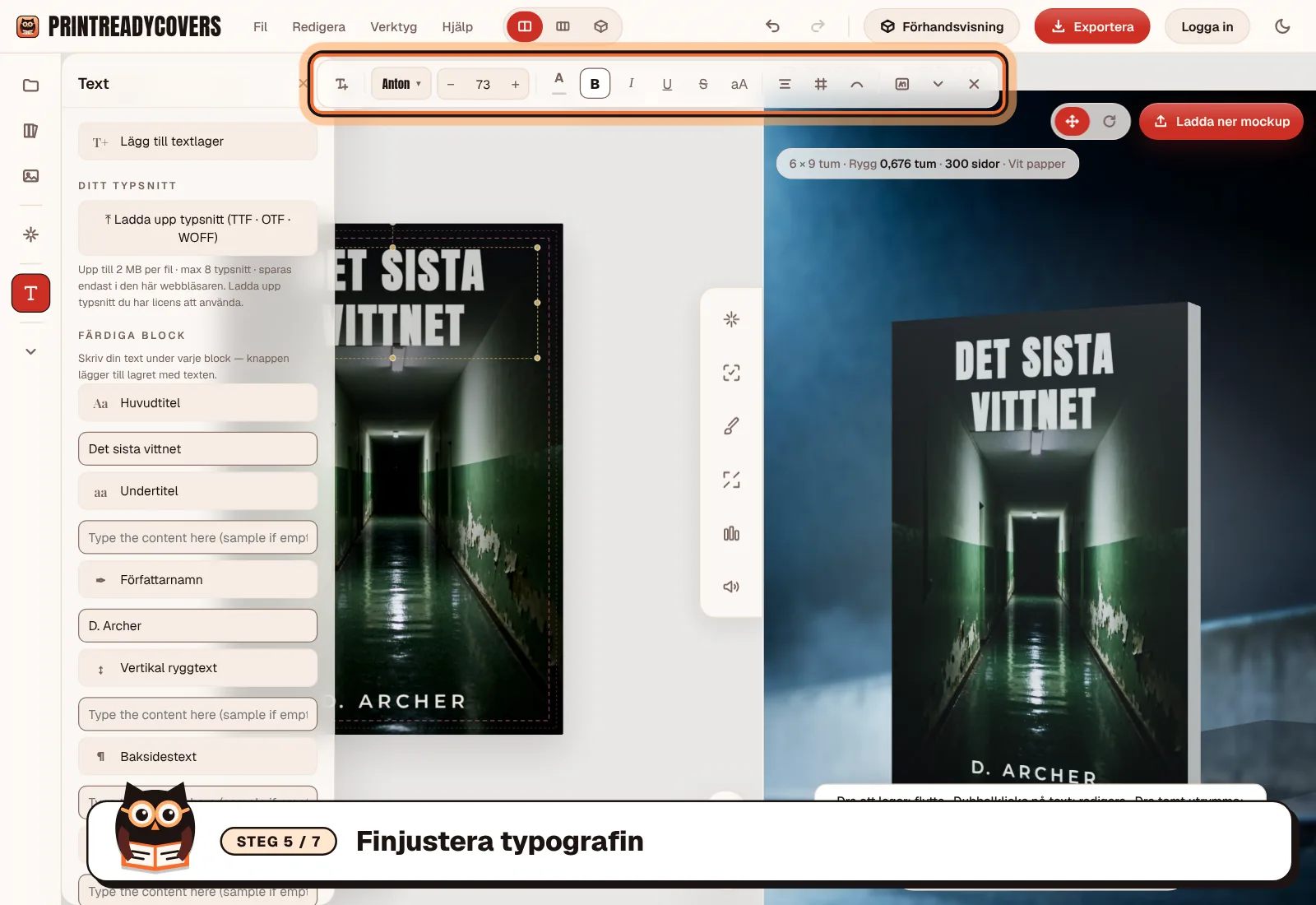Image resolution: width=1316 pixels, height=905 pixels.
Task: Open the text color picker
Action: tap(559, 83)
